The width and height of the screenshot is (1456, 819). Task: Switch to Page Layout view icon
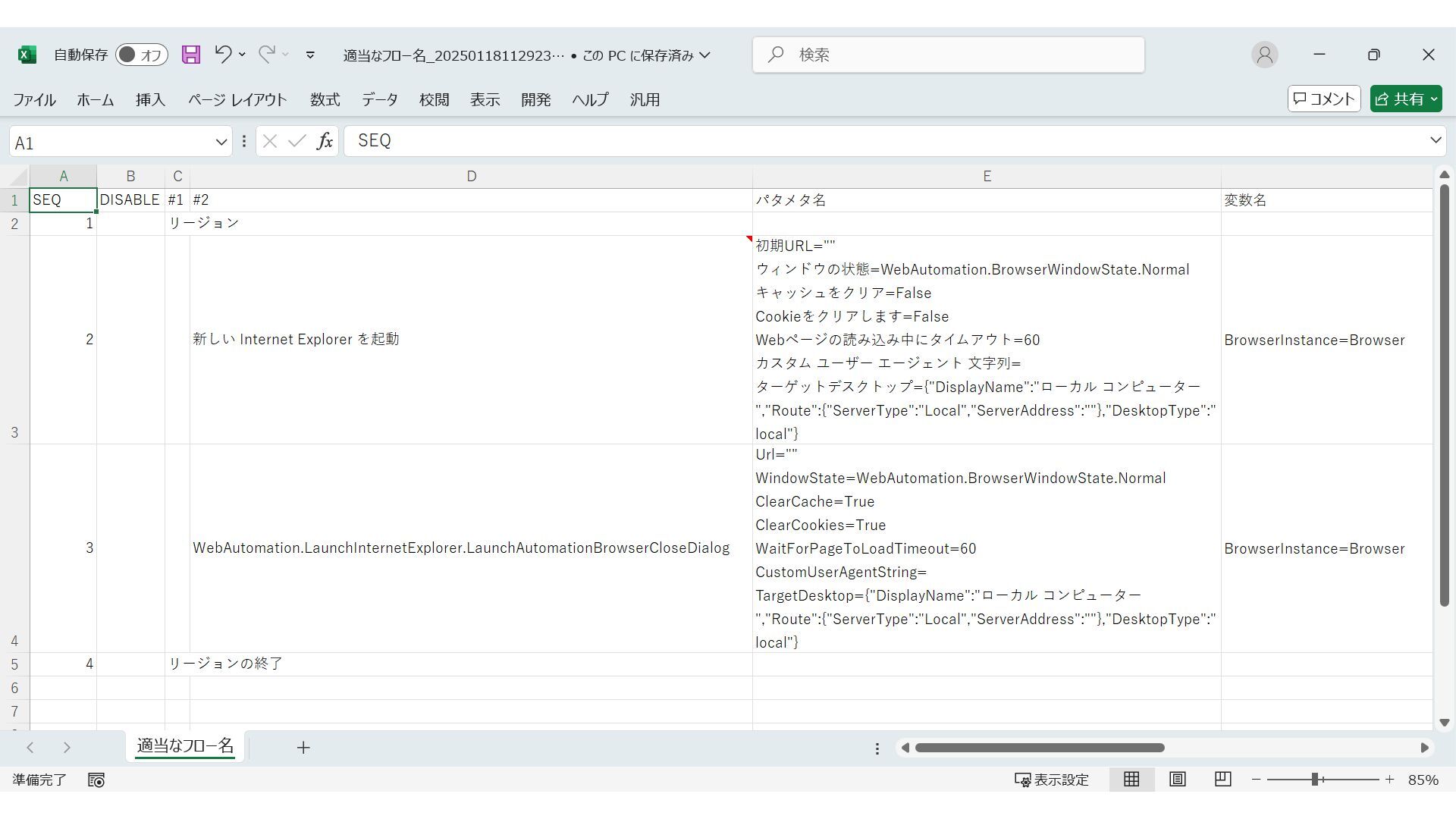(1177, 780)
